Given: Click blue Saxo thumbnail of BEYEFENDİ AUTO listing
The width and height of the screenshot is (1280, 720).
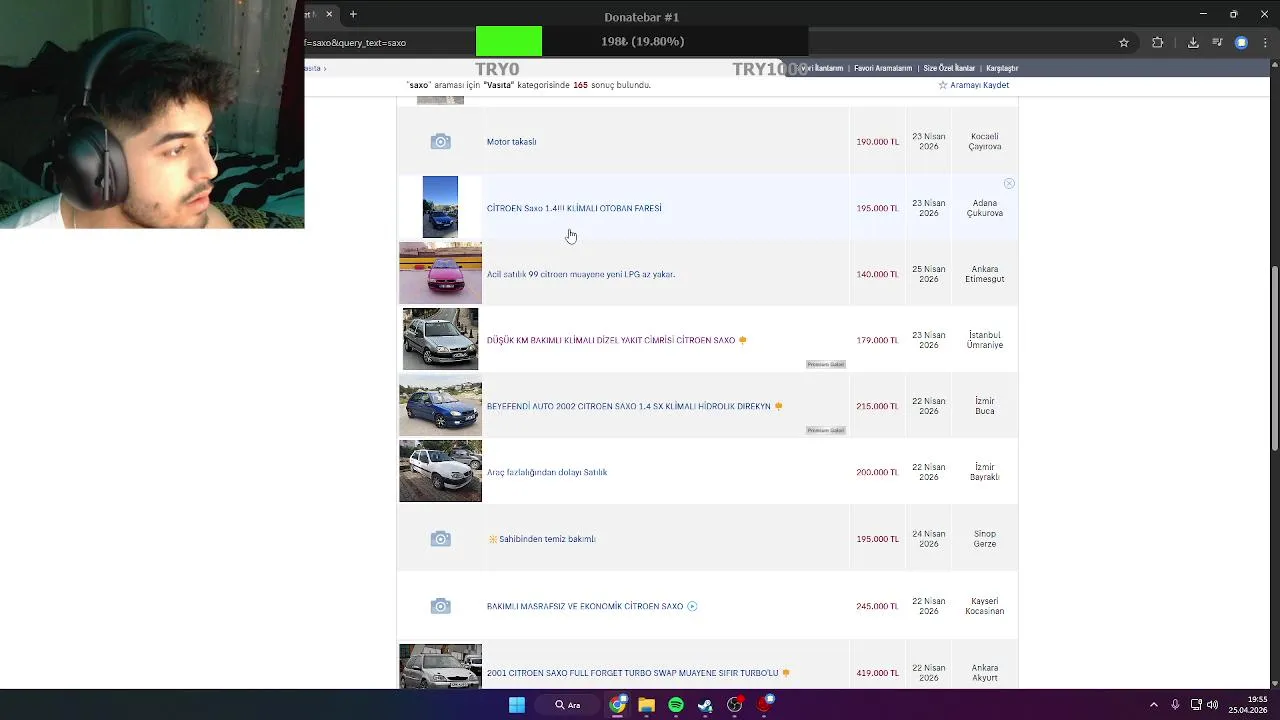Looking at the screenshot, I should pyautogui.click(x=440, y=405).
